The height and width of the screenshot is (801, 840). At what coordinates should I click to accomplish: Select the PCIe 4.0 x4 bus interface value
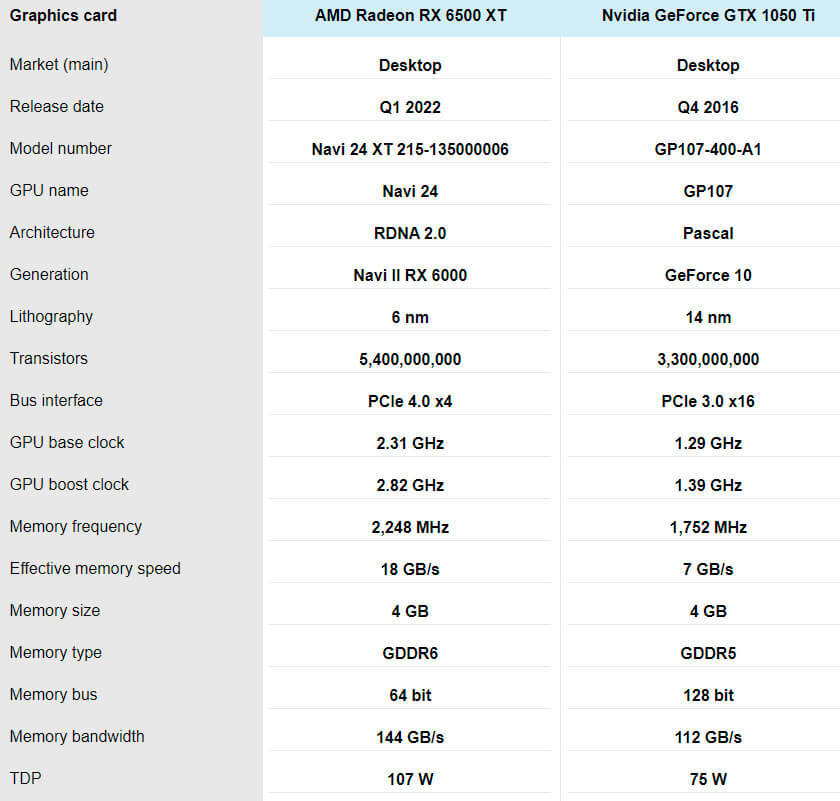click(410, 401)
